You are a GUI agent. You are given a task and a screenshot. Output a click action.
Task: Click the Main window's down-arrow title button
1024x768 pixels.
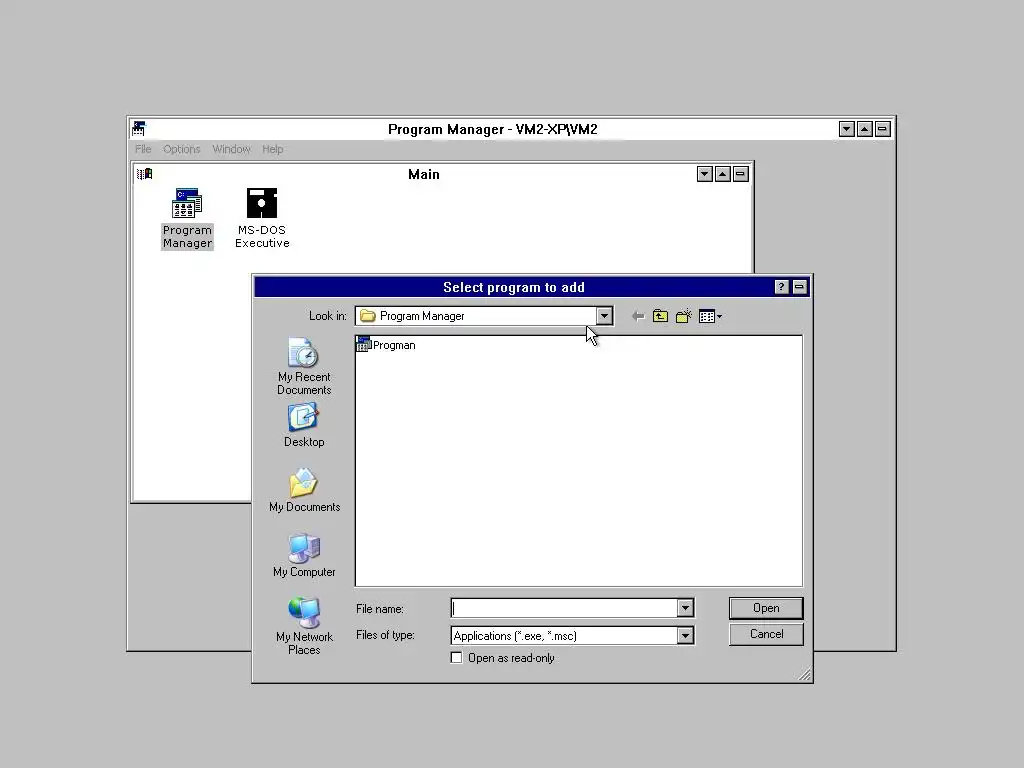tap(705, 174)
